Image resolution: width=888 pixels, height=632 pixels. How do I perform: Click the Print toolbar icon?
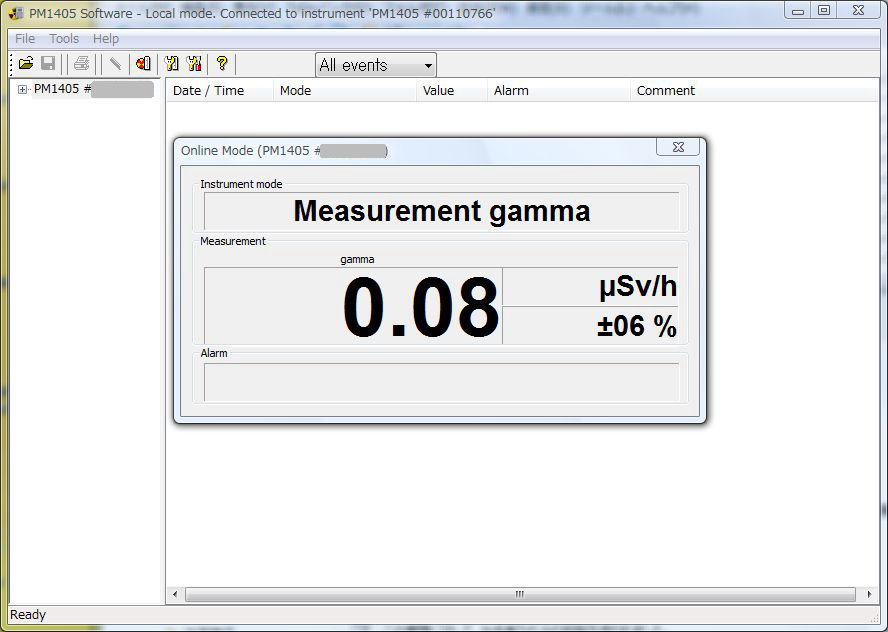pos(82,63)
